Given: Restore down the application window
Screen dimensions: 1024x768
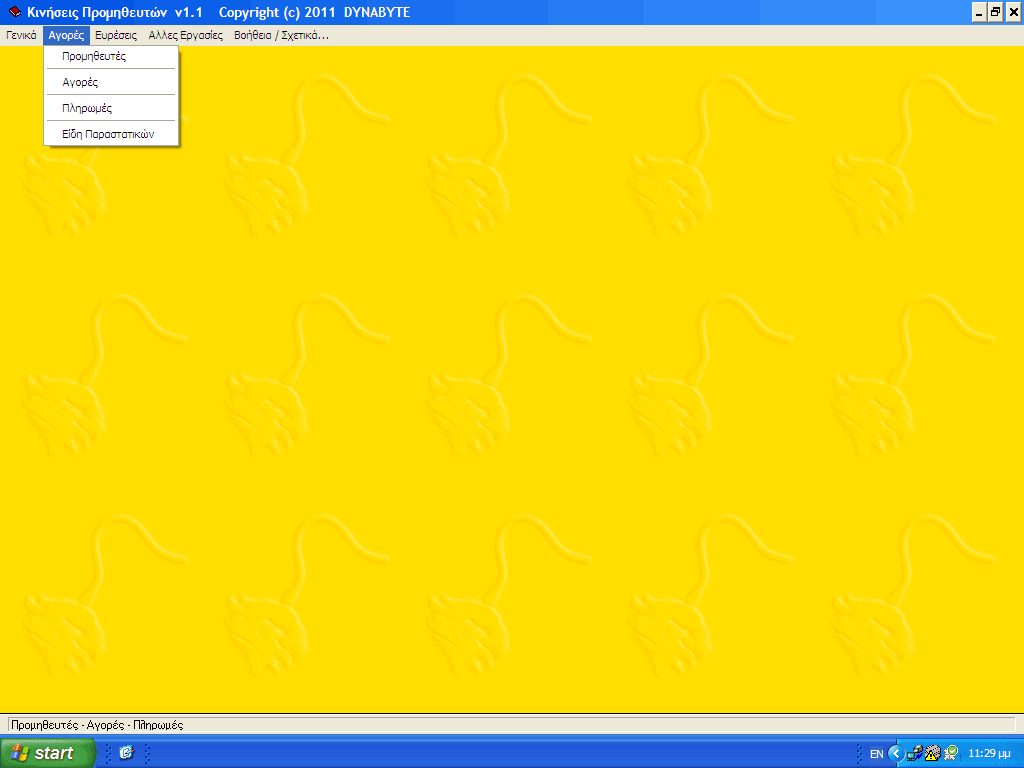Looking at the screenshot, I should pos(995,12).
